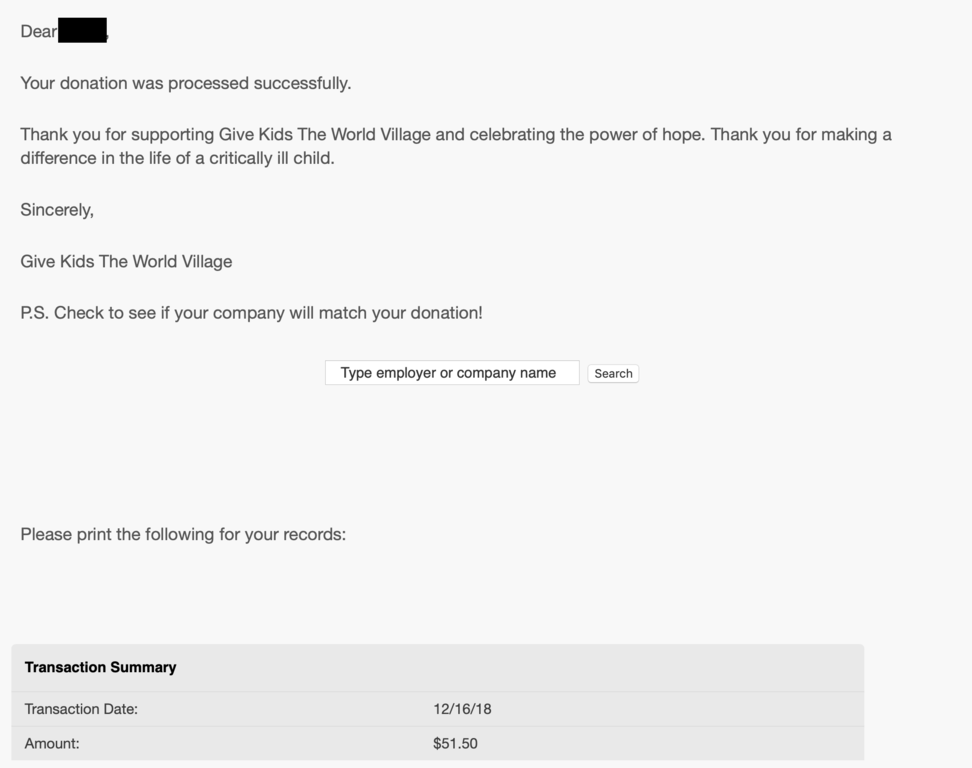The height and width of the screenshot is (768, 972).
Task: Click the employer or company name field
Action: point(451,373)
